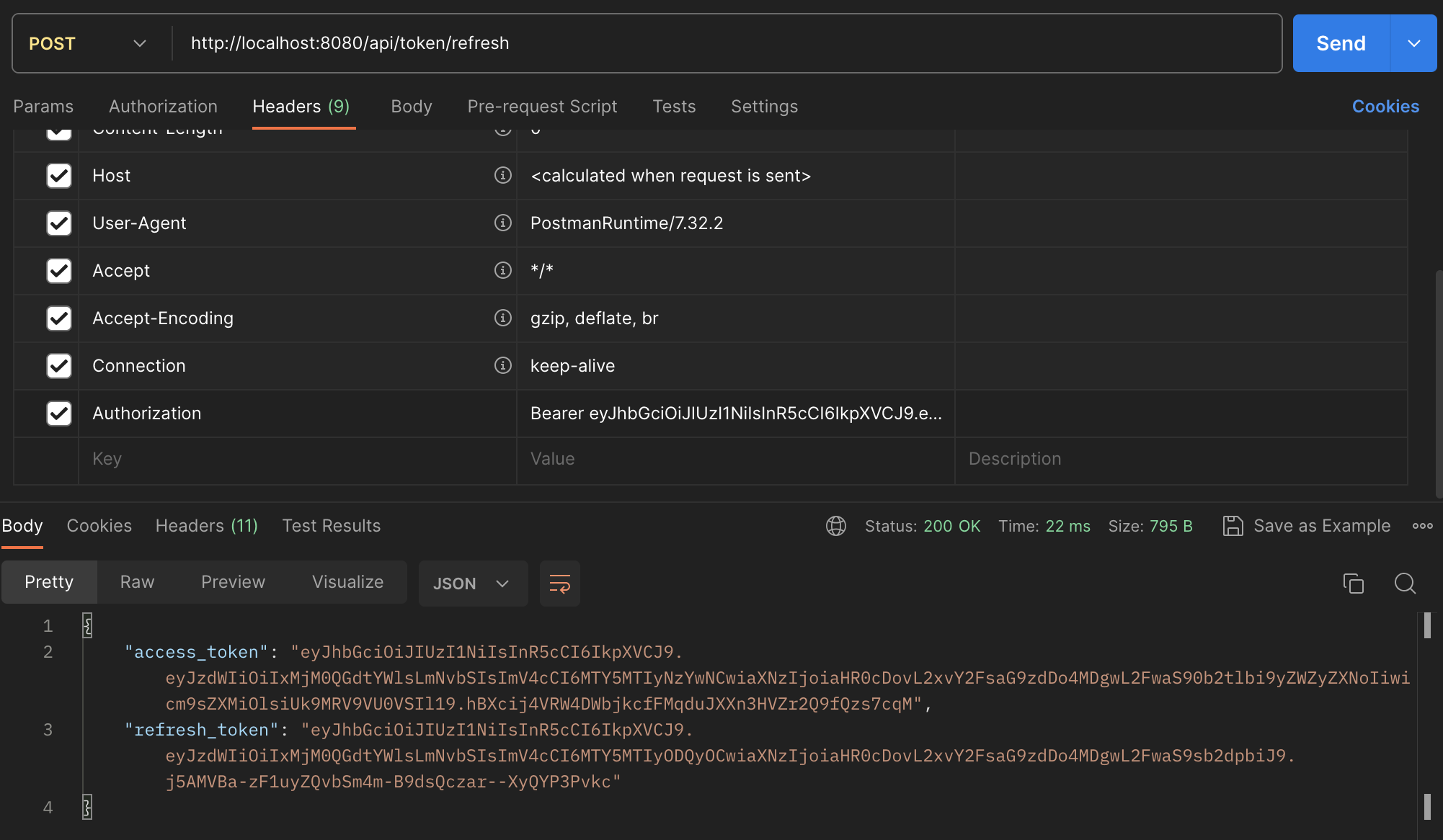Open the response Headers (11) tab
This screenshot has height=840, width=1443.
pyautogui.click(x=206, y=526)
